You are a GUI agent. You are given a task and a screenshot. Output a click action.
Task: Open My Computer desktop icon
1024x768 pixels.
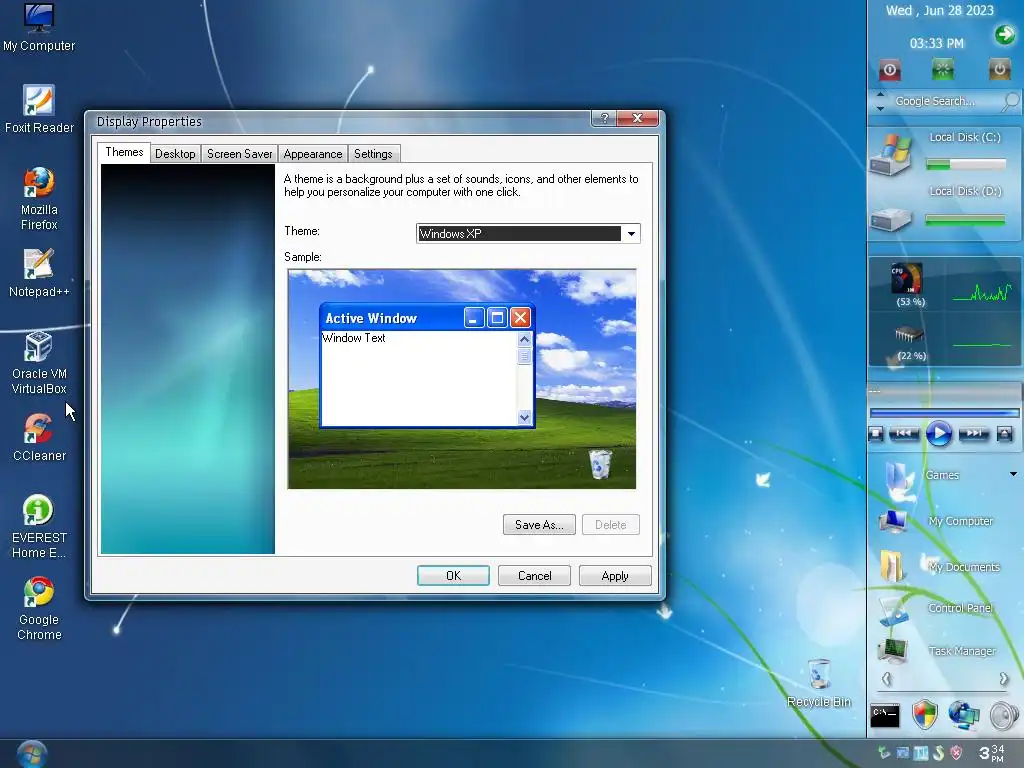[39, 27]
